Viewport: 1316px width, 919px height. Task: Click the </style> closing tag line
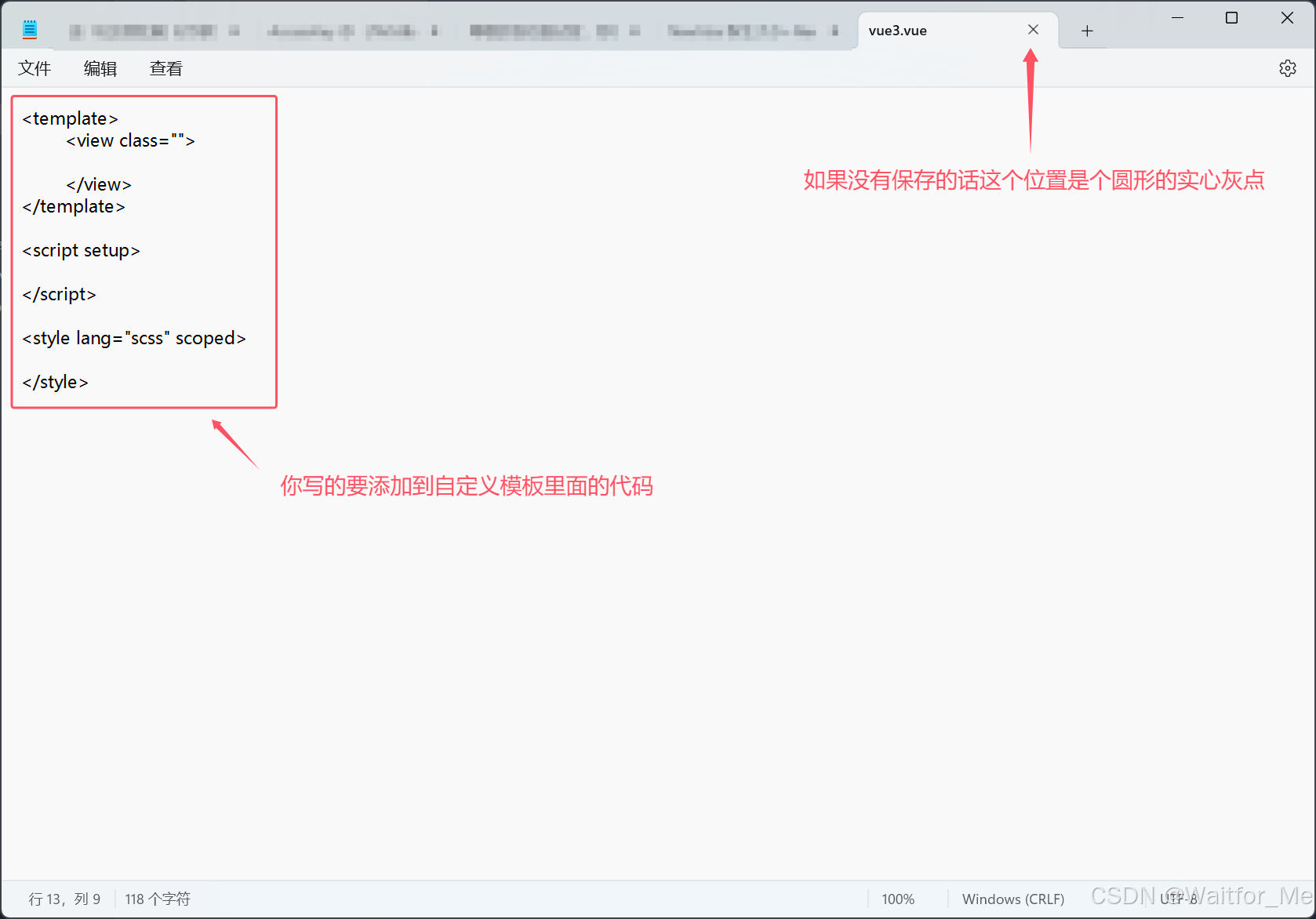click(55, 382)
